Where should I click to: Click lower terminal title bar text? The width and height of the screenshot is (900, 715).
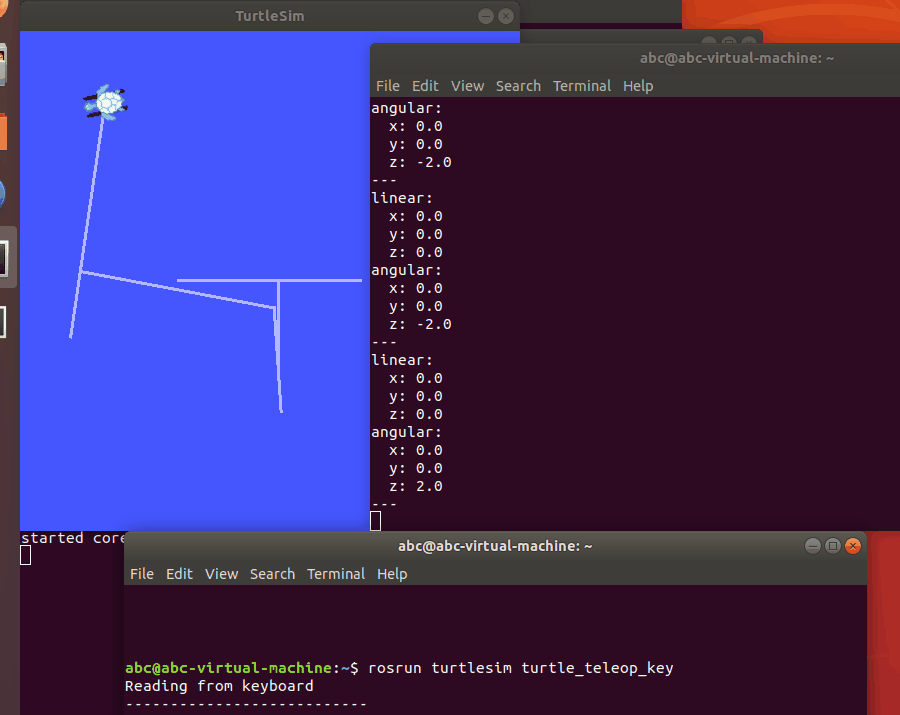(x=495, y=546)
